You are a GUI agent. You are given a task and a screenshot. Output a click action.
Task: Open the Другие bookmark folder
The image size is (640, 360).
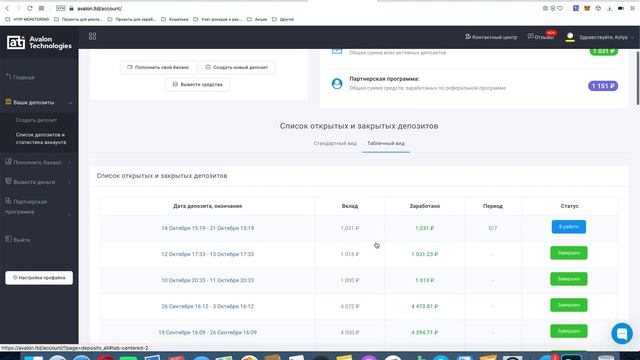pyautogui.click(x=282, y=19)
